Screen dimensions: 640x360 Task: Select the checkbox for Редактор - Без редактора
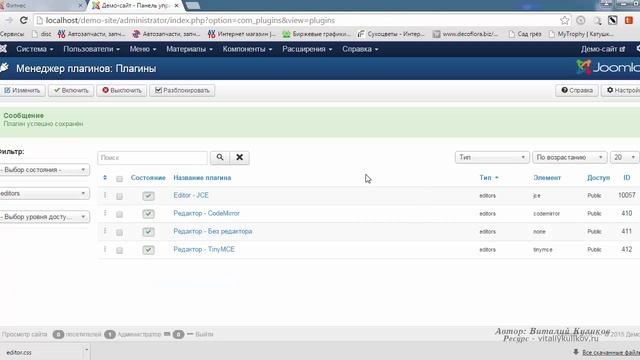[119, 232]
